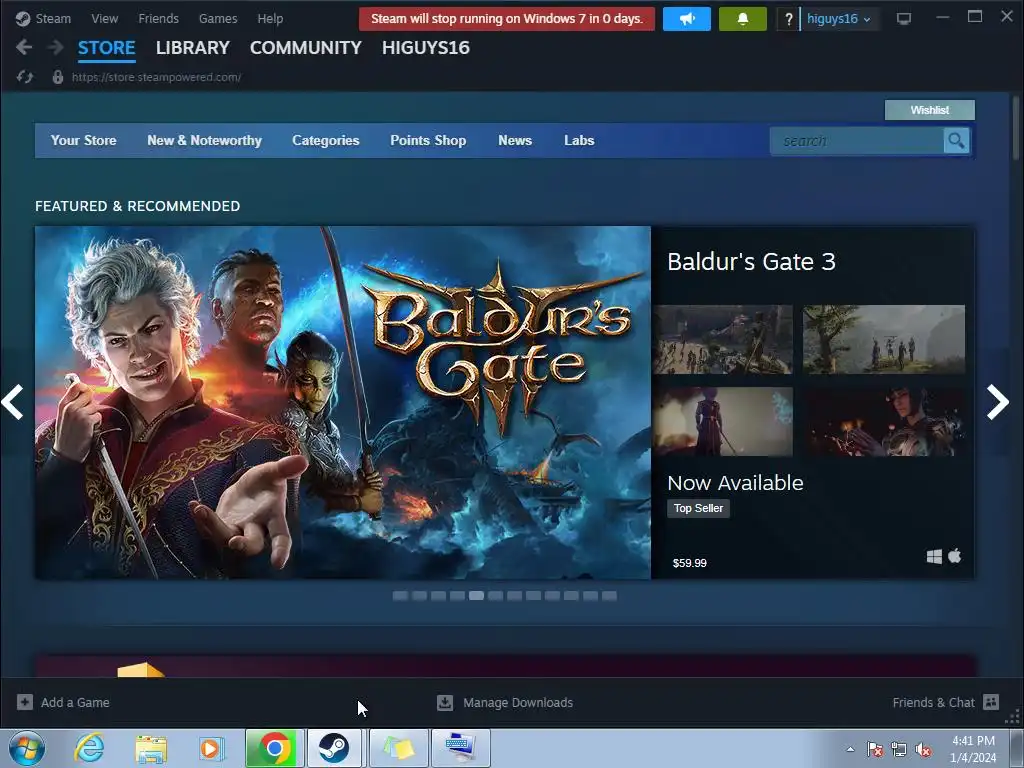
Task: Open the Games menu
Action: click(218, 18)
